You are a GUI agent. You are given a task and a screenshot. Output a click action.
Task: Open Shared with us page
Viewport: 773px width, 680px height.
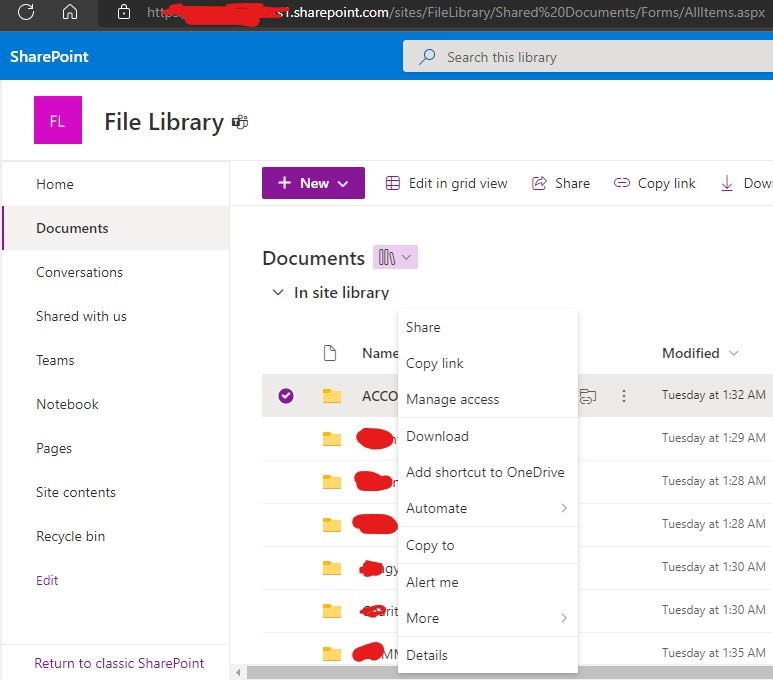point(81,316)
